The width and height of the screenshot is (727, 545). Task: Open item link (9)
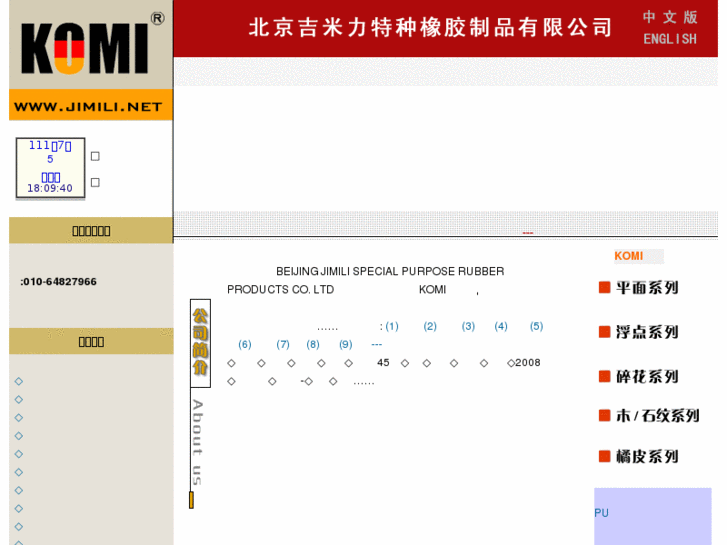[346, 345]
